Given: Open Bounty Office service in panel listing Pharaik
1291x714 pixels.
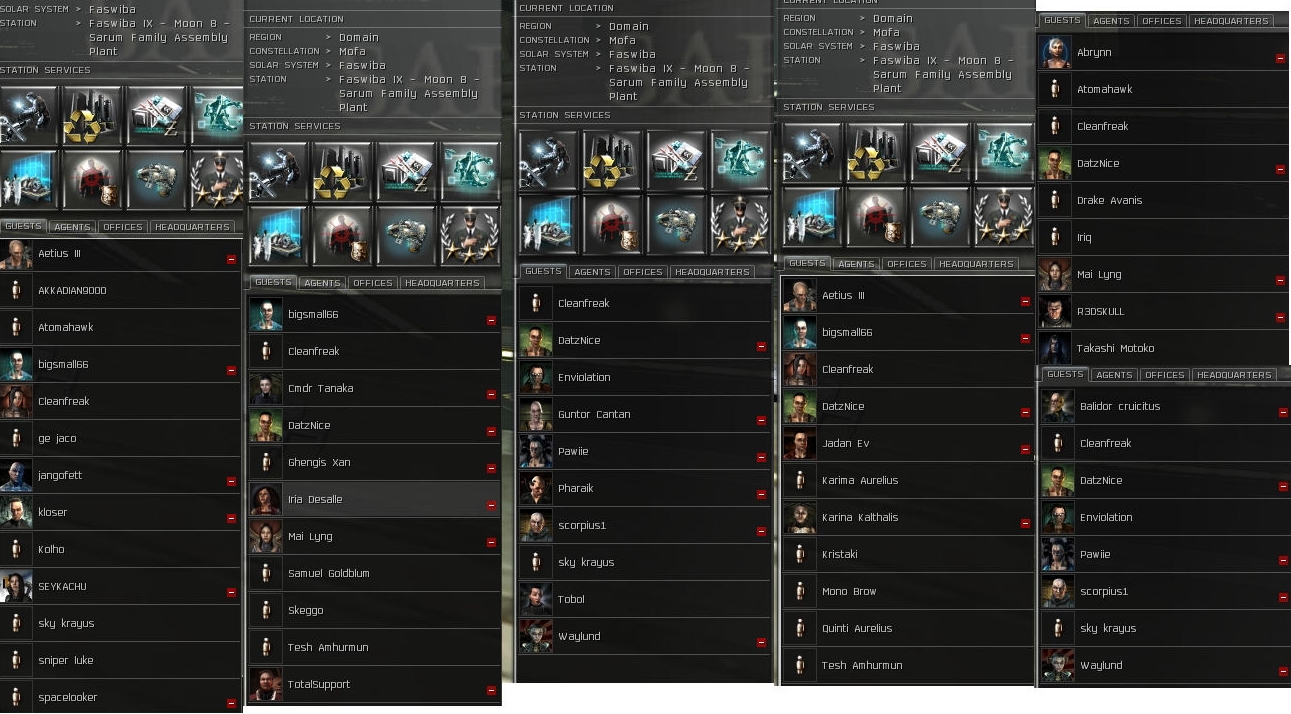Looking at the screenshot, I should coord(610,223).
